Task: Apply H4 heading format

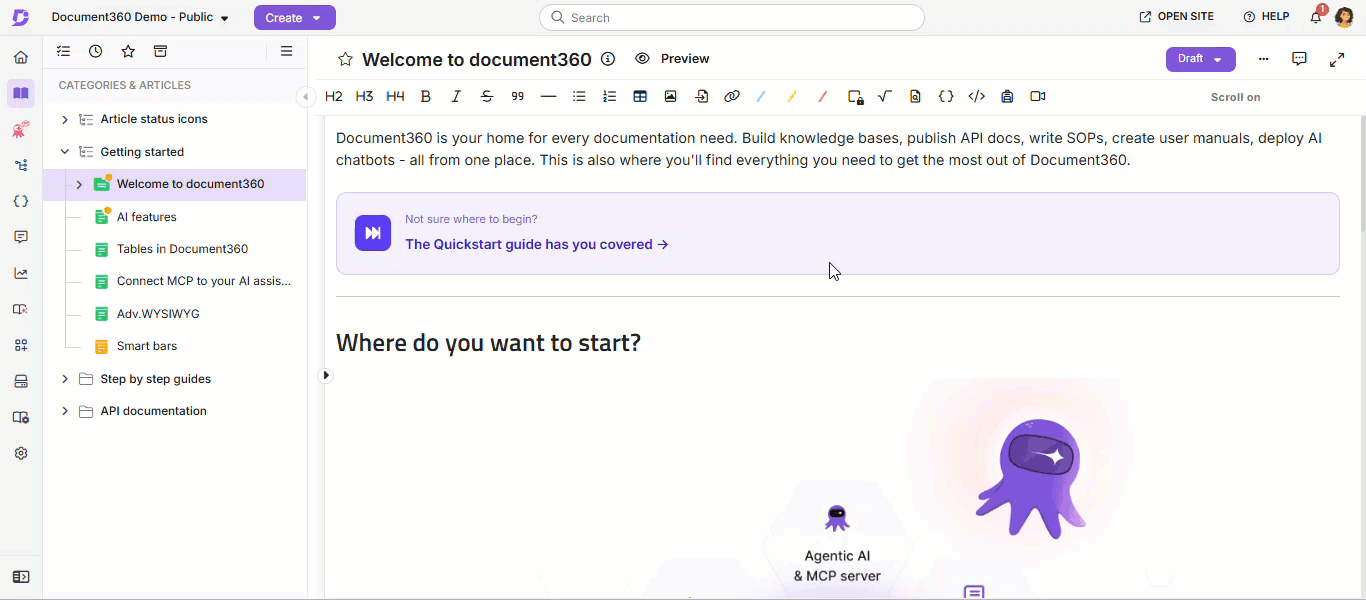Action: 395,97
